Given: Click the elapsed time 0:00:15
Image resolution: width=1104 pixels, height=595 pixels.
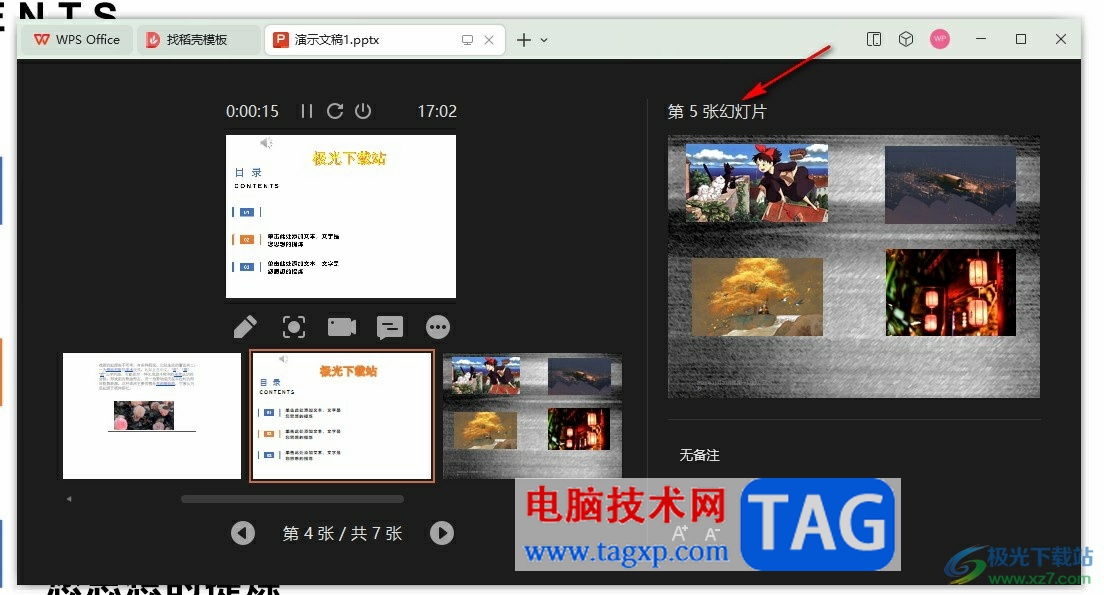Looking at the screenshot, I should [252, 111].
